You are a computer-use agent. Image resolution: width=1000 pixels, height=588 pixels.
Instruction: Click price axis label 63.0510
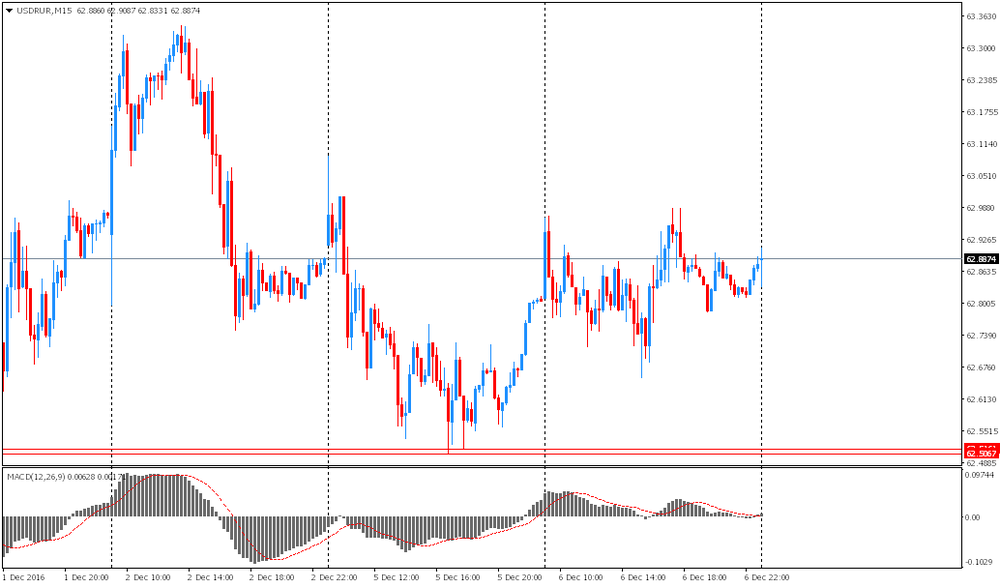click(981, 176)
